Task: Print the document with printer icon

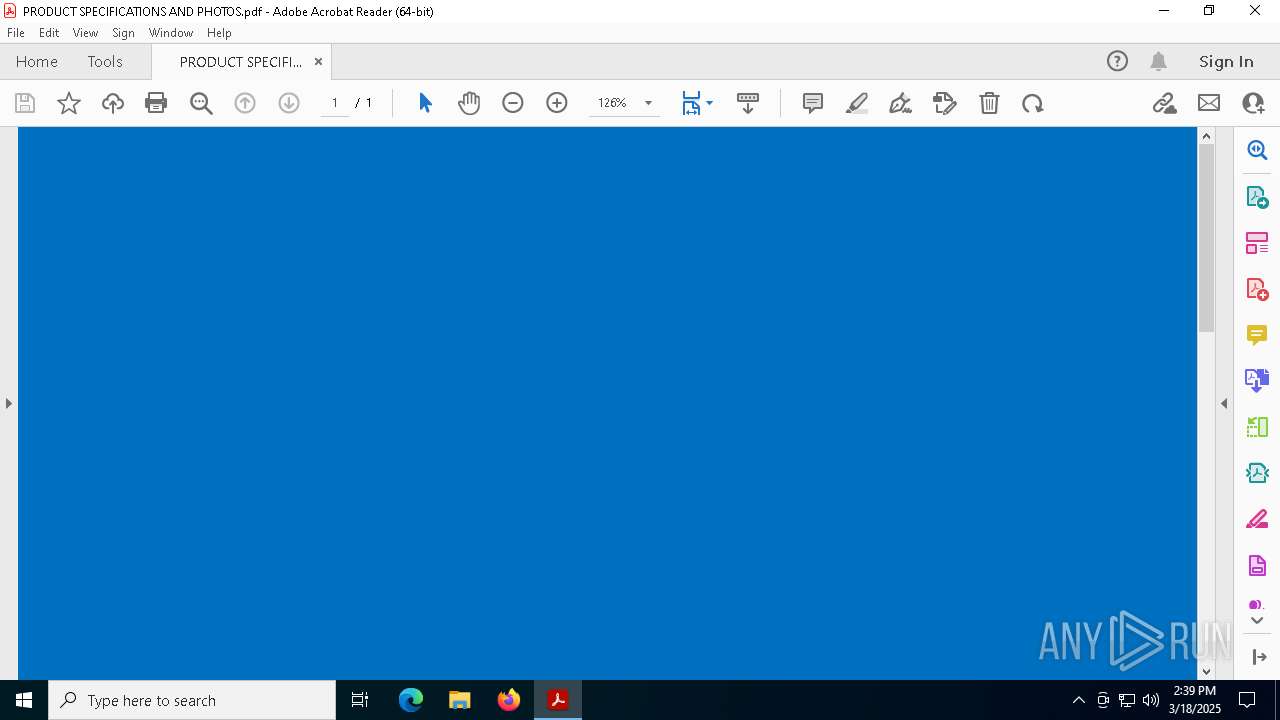Action: point(156,103)
